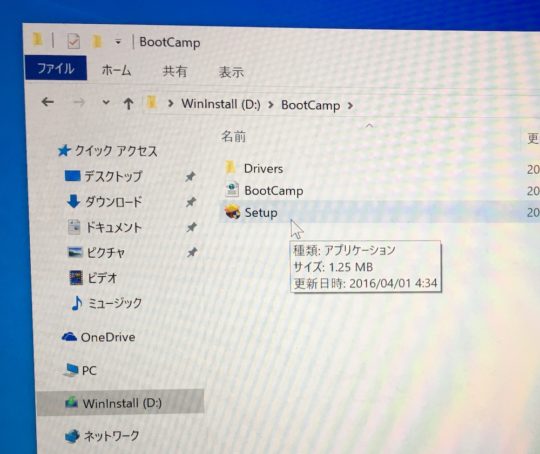540x454 pixels.
Task: Expand the chevron after WinInstall (D:)
Action: 271,105
